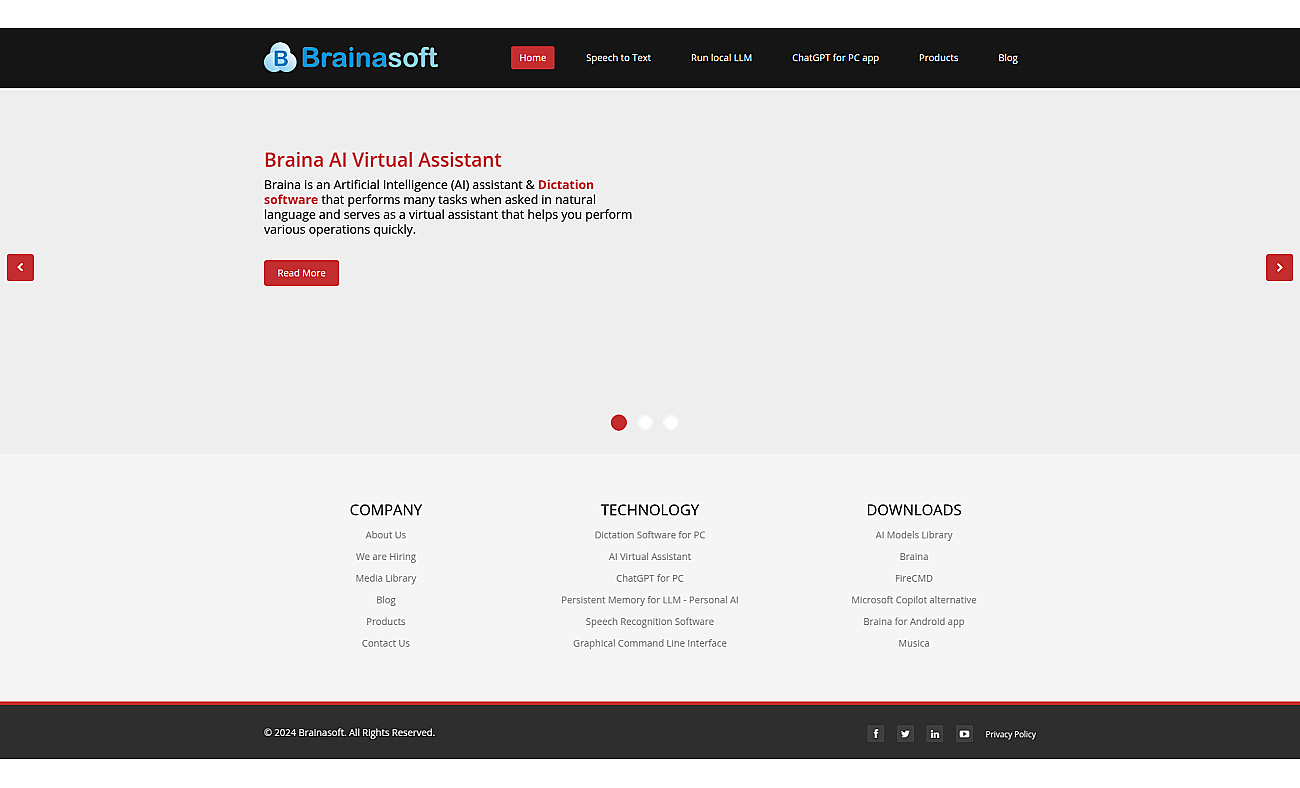Open the Facebook icon in footer
Screen dimensions: 1300x788
coord(875,734)
